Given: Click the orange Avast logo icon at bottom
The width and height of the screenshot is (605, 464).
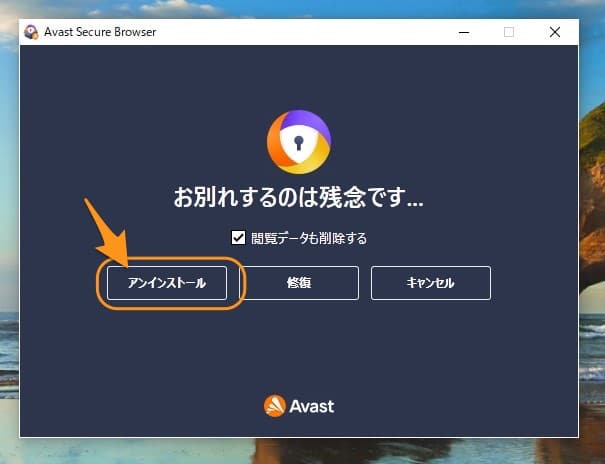Looking at the screenshot, I should click(x=275, y=406).
